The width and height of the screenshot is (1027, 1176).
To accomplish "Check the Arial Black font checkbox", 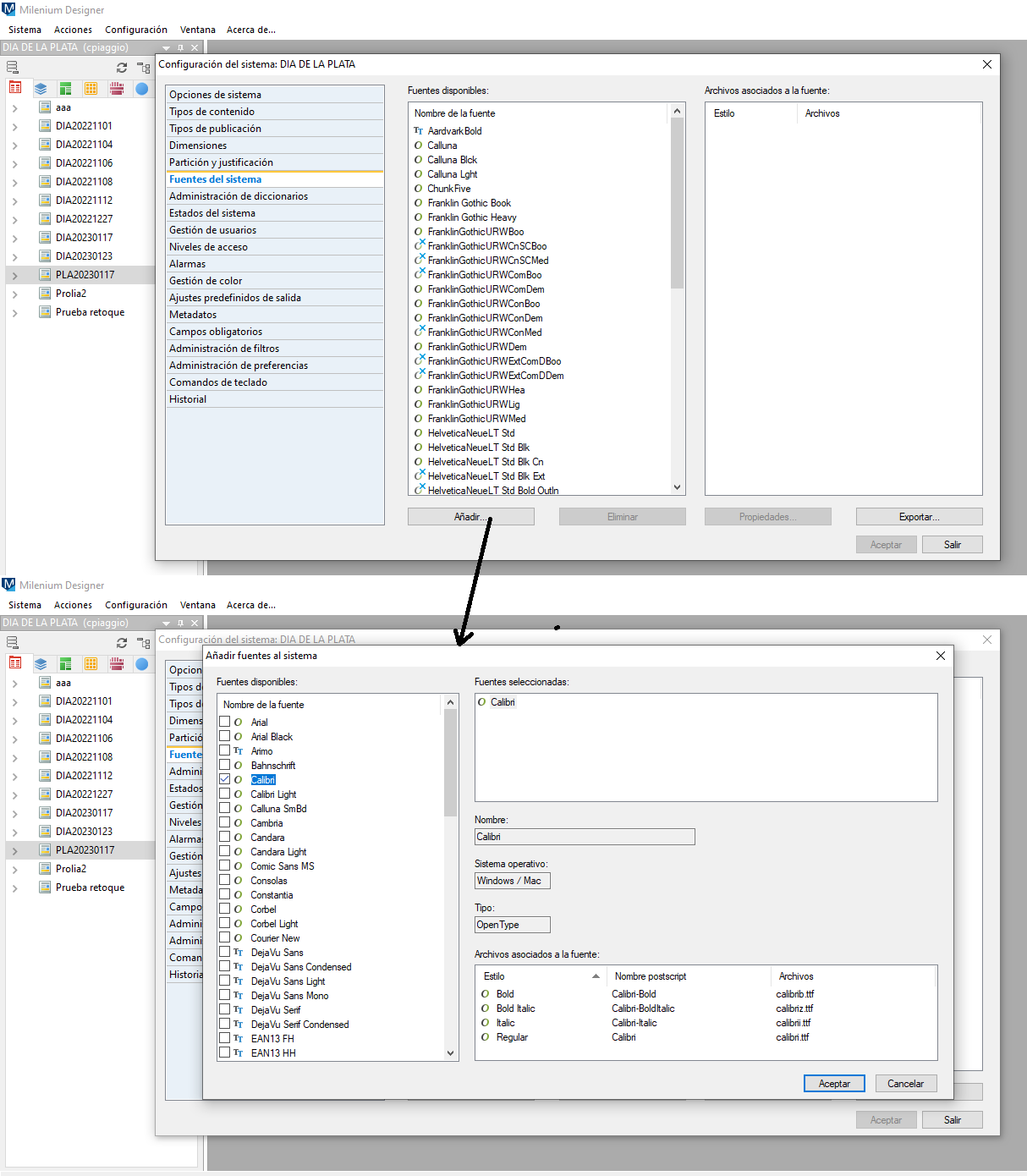I will pyautogui.click(x=225, y=736).
